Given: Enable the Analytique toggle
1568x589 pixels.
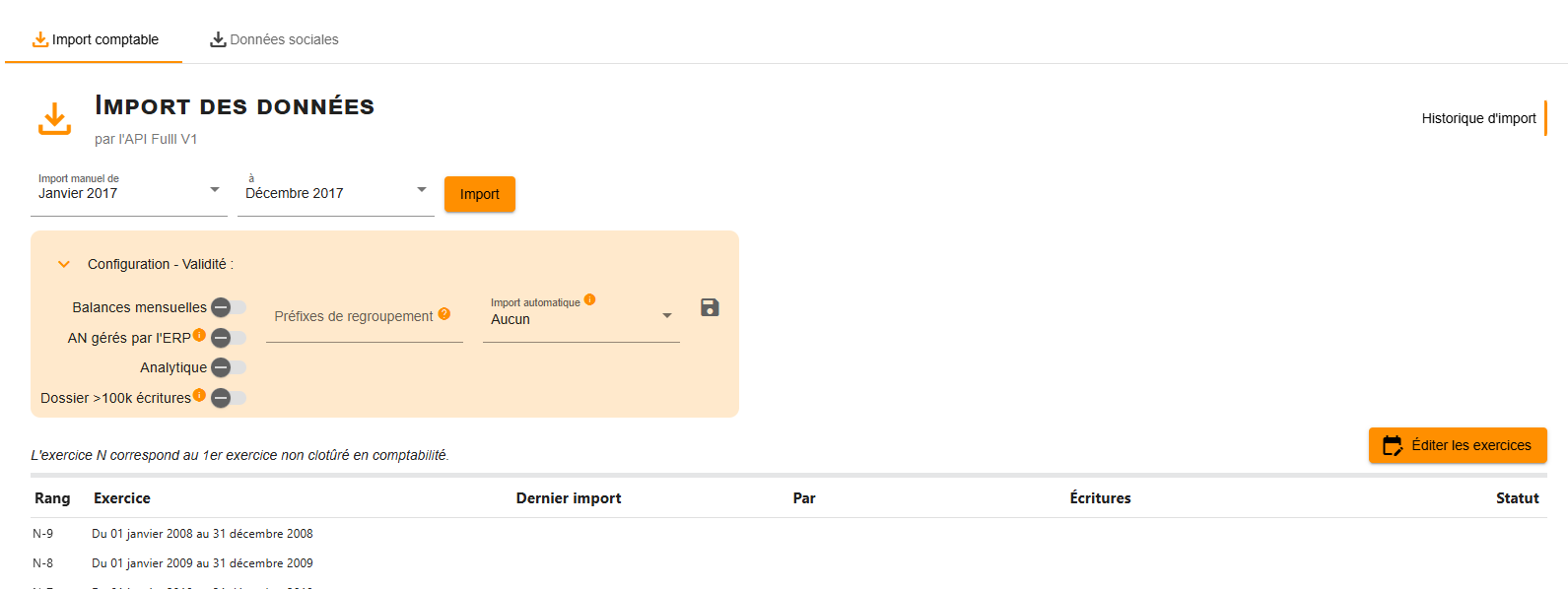Looking at the screenshot, I should [229, 367].
